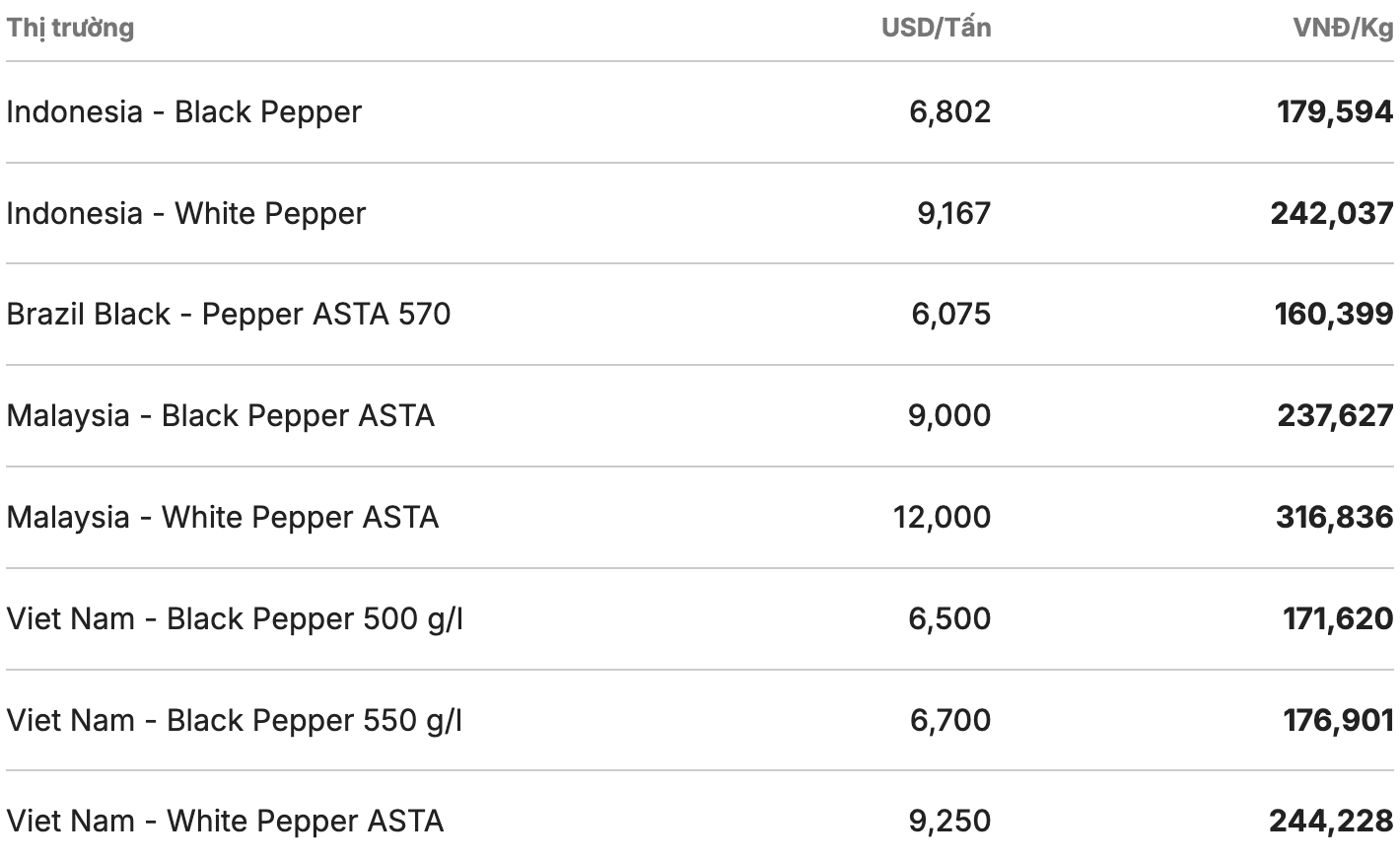
Task: Click the "Viet Nam - Black Pepper 550 g/l" entry
Action: pos(235,720)
